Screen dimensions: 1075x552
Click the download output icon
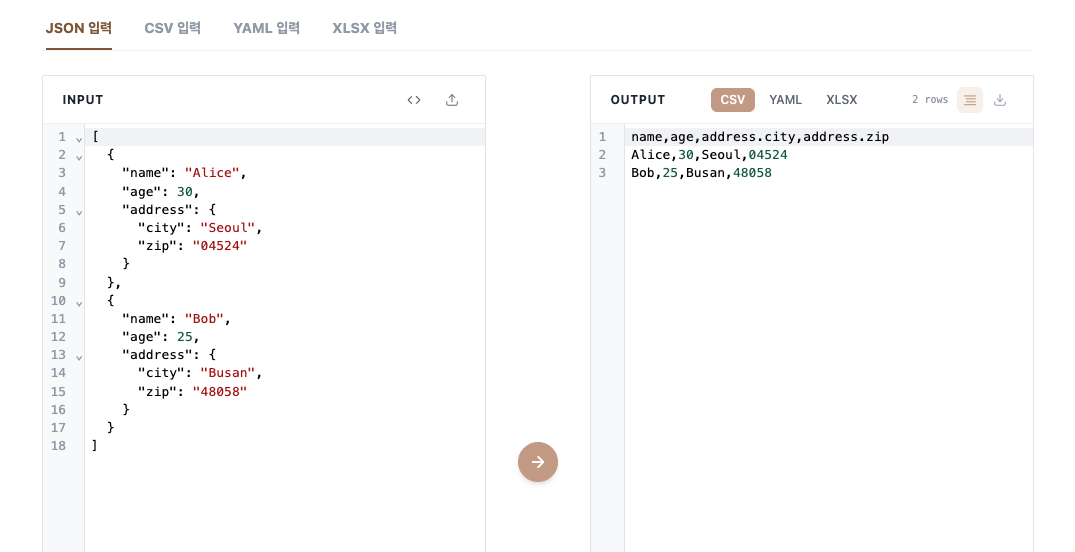[1000, 100]
